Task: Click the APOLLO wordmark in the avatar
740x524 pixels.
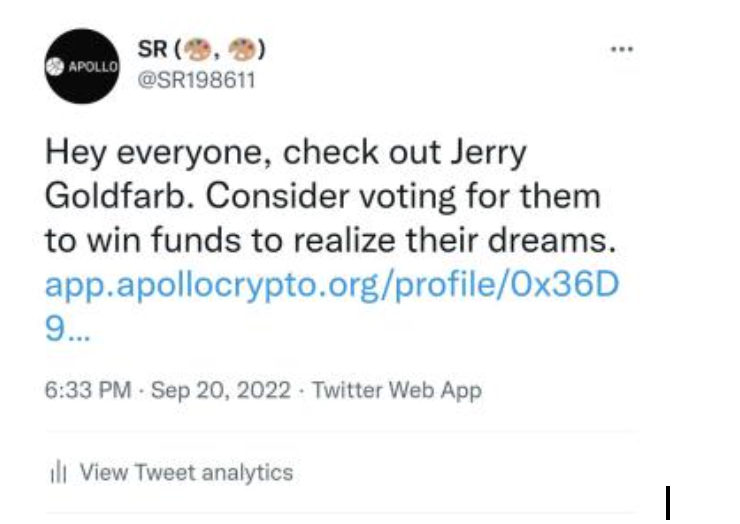Action: tap(93, 67)
